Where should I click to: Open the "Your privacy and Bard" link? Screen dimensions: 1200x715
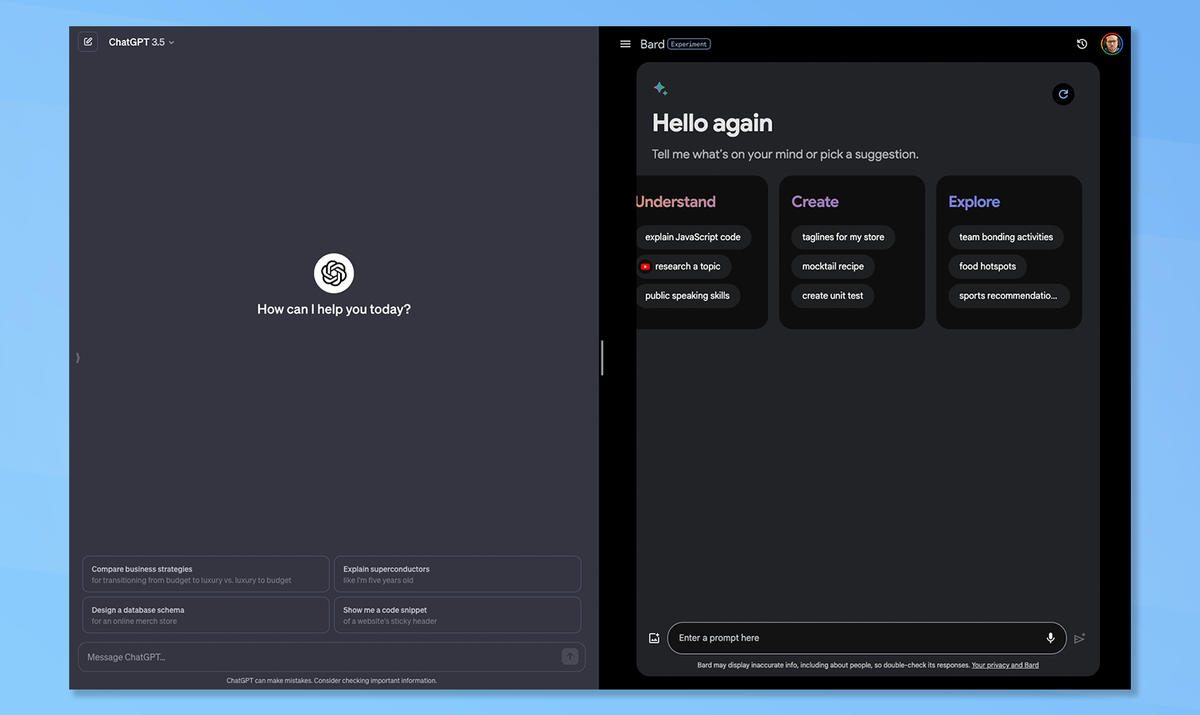pyautogui.click(x=1005, y=664)
